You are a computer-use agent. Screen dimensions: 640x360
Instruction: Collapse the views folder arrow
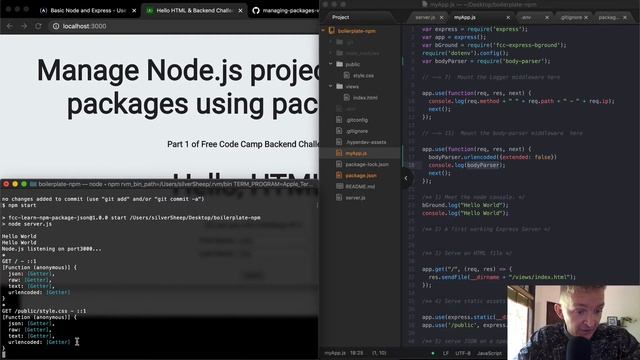point(331,86)
